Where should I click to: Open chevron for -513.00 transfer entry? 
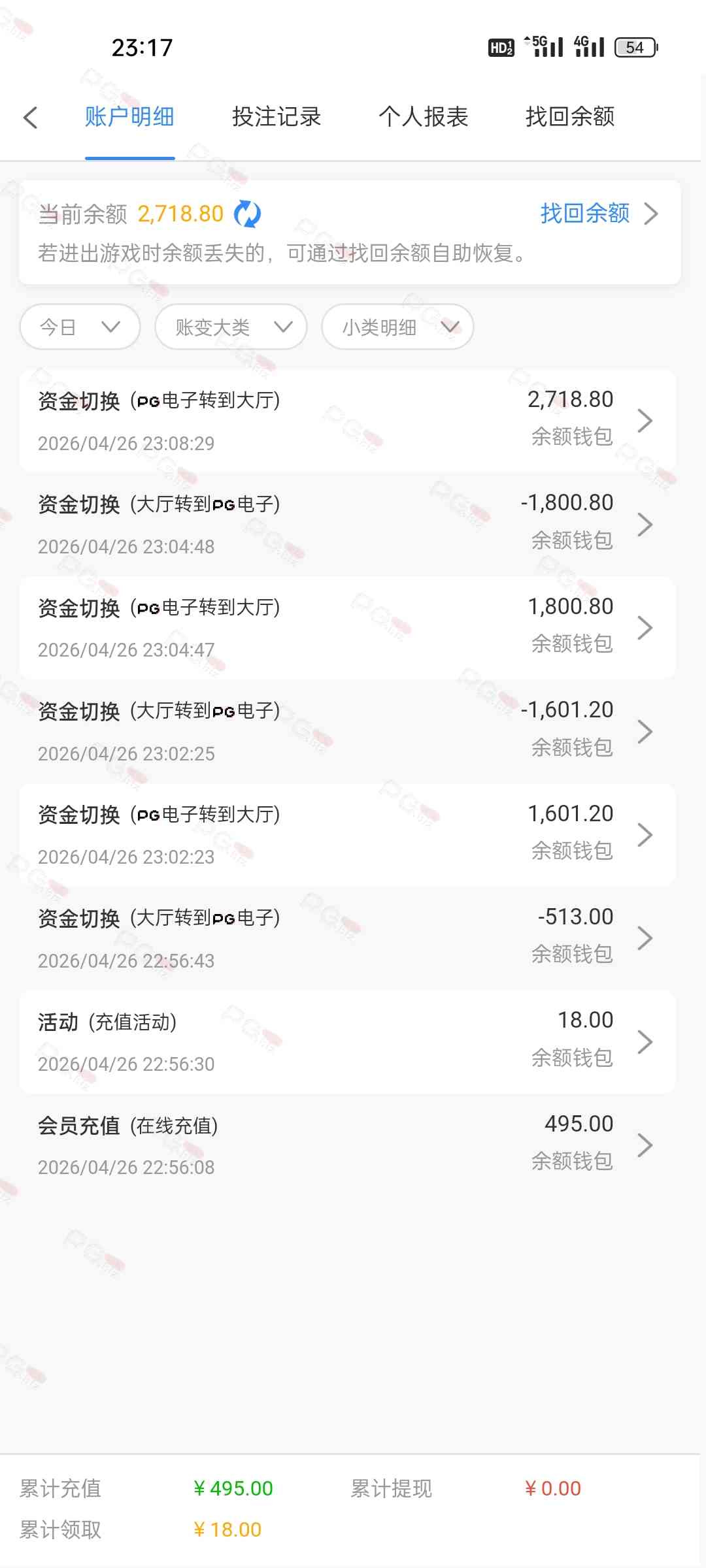645,938
